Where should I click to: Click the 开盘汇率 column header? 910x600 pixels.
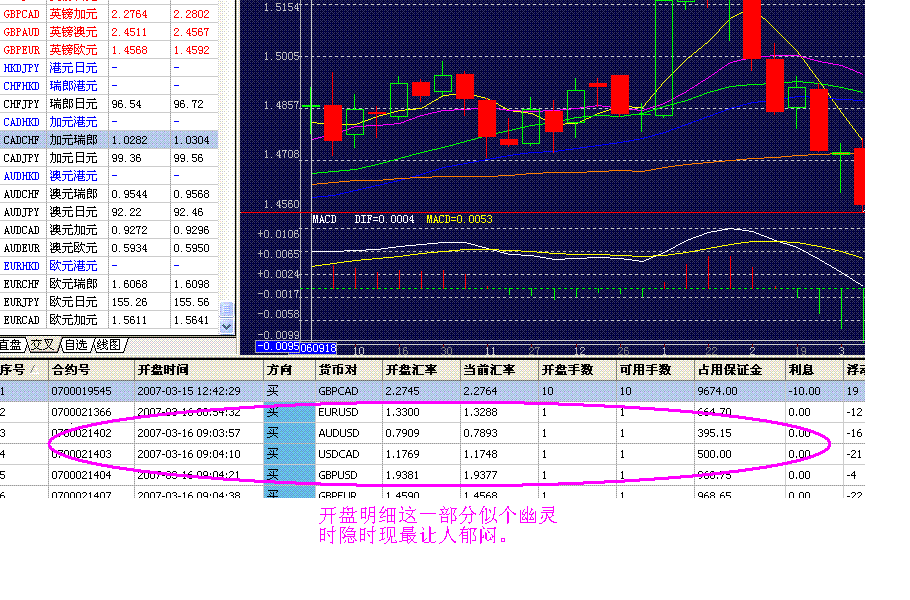pyautogui.click(x=421, y=370)
